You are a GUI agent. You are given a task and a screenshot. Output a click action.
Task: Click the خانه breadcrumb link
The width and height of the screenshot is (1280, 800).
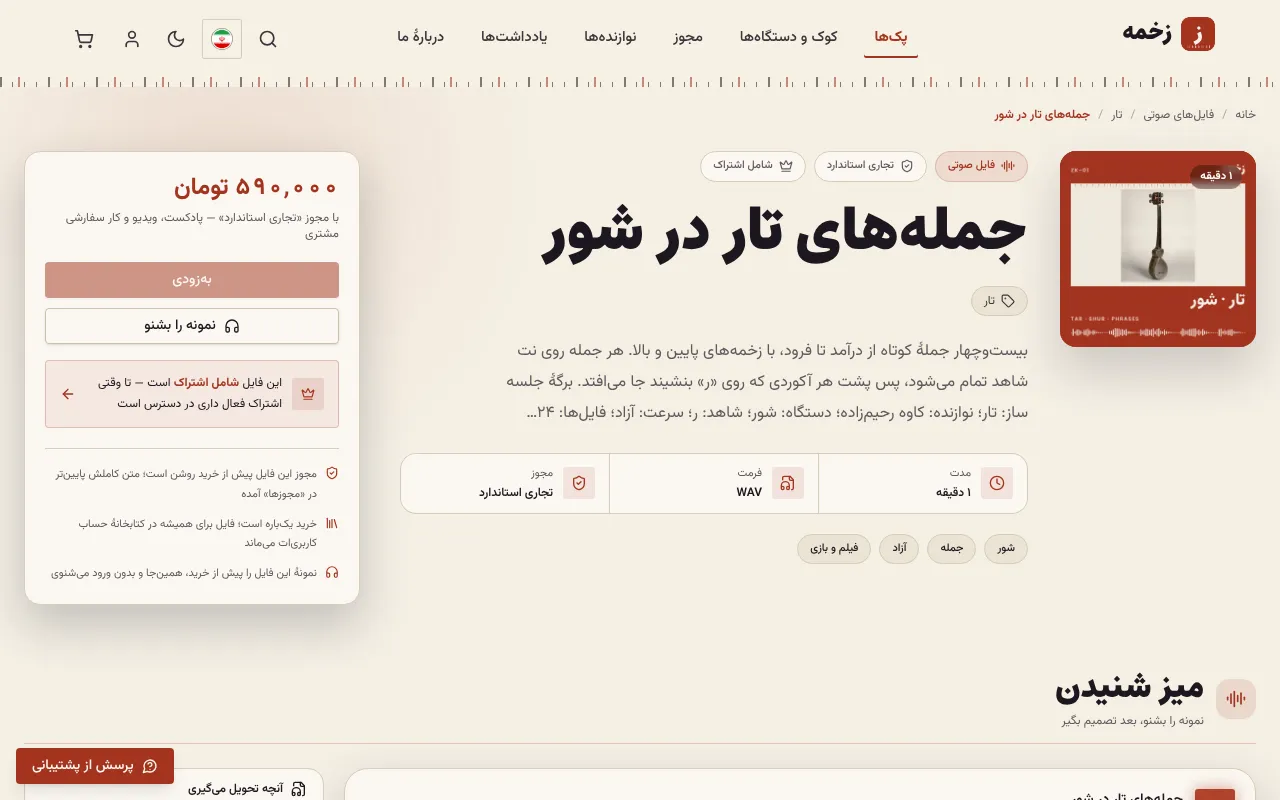pyautogui.click(x=1245, y=115)
